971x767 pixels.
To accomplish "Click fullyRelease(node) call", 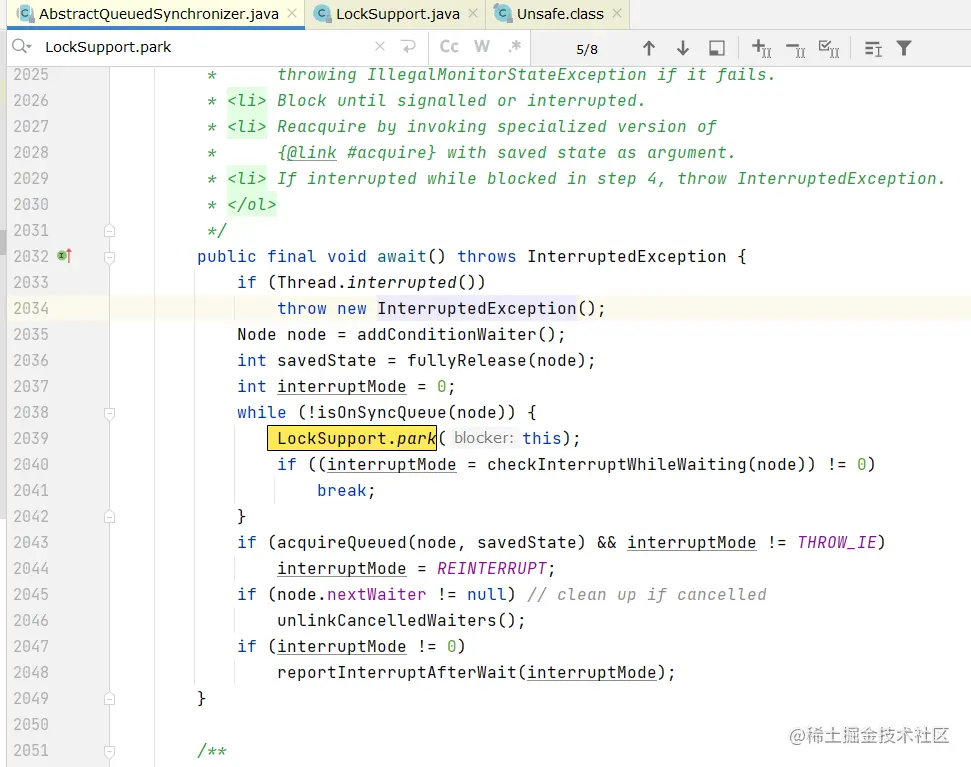I will [x=495, y=360].
